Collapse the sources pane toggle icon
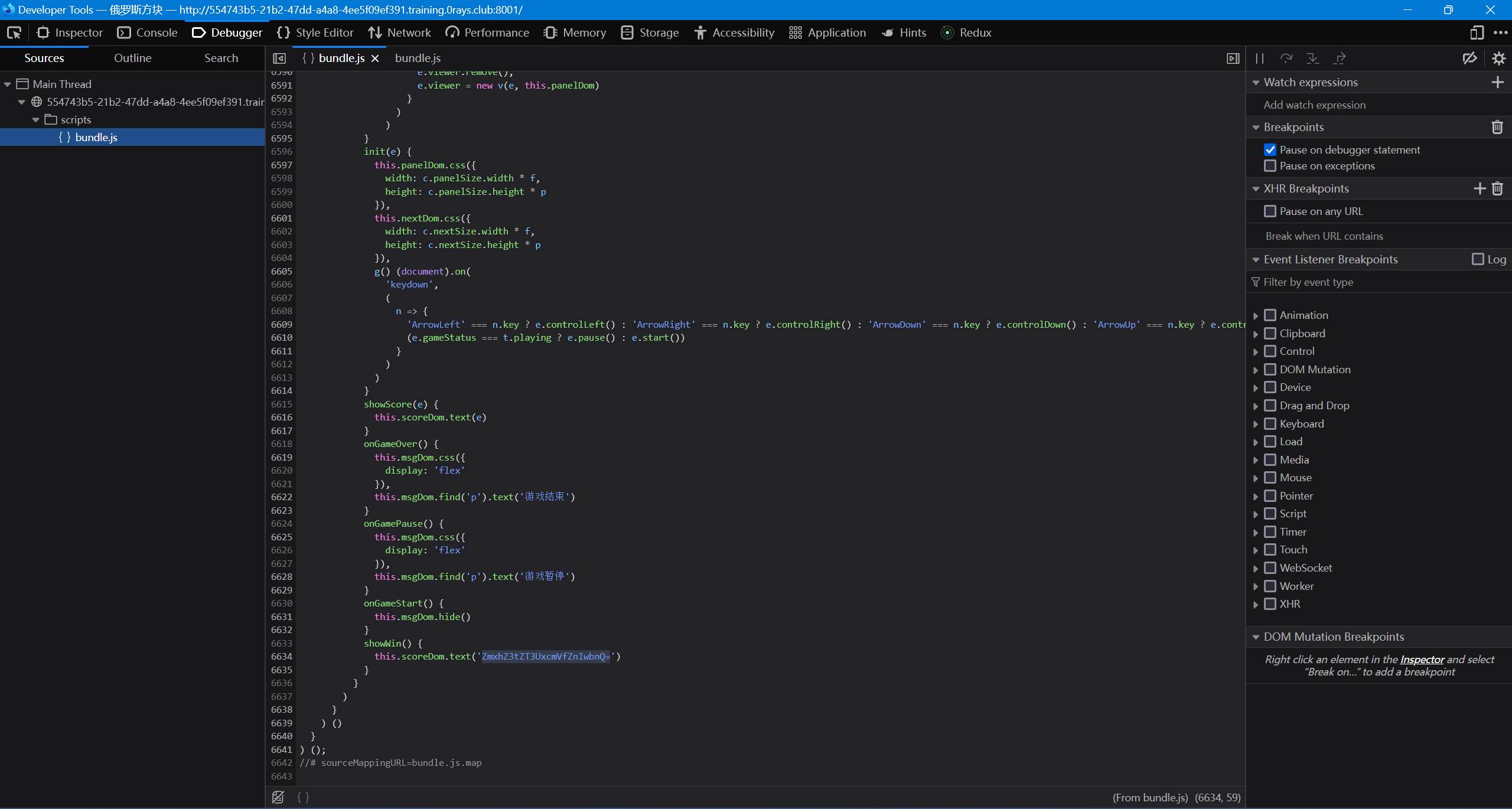The width and height of the screenshot is (1512, 809). click(279, 58)
